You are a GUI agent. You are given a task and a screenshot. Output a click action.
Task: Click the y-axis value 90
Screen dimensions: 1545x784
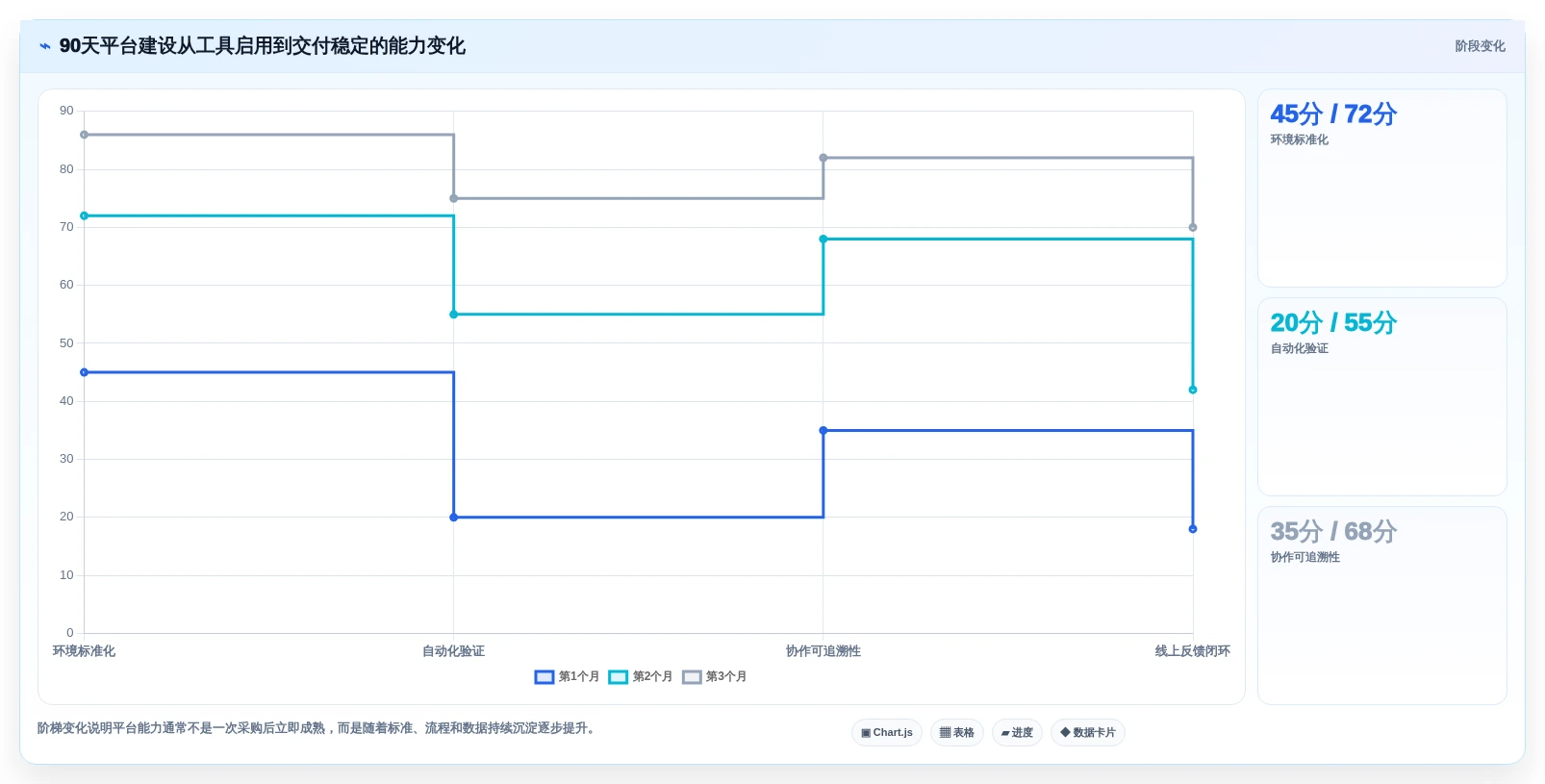(x=66, y=111)
